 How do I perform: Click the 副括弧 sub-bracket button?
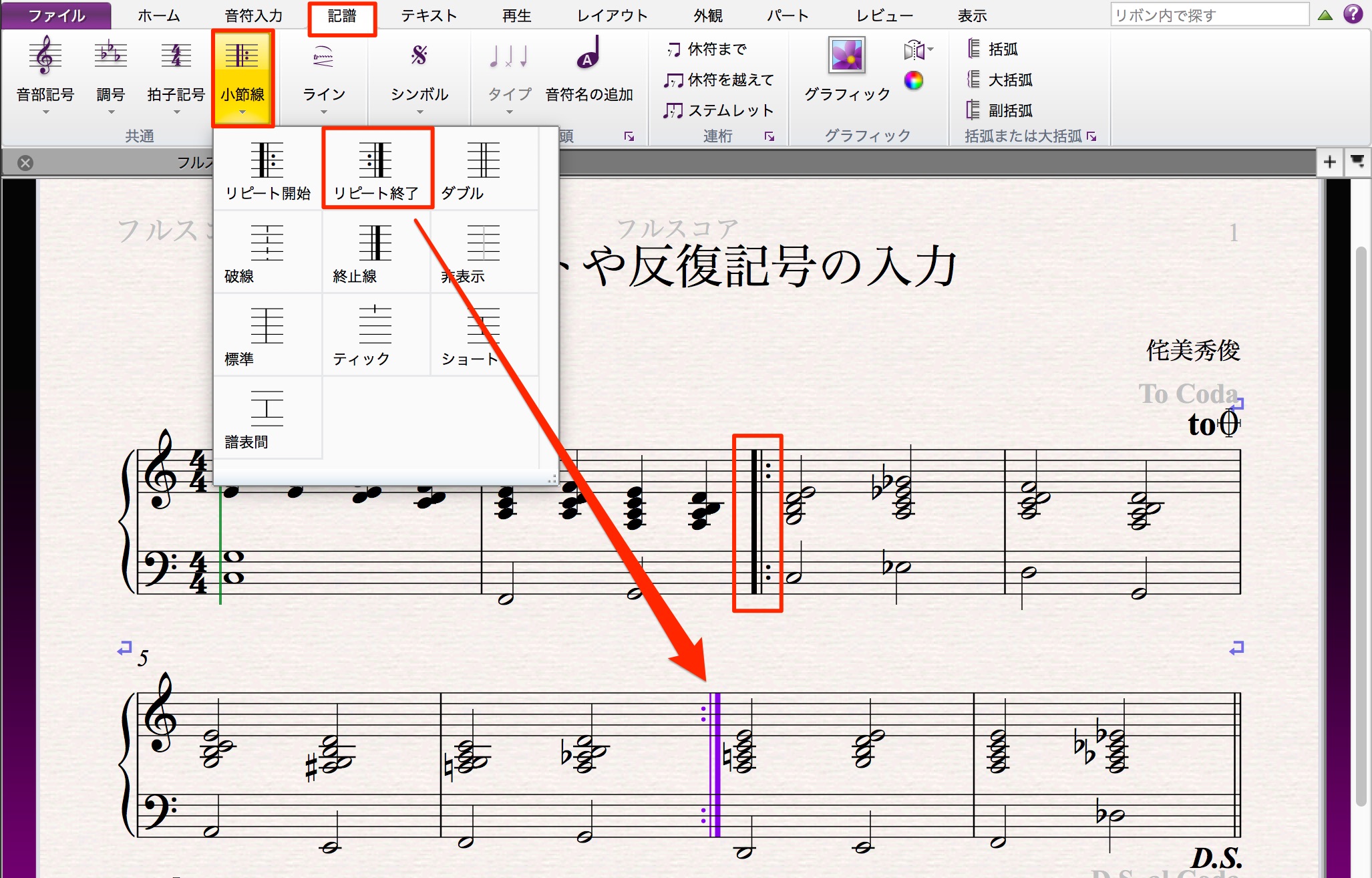click(1000, 111)
